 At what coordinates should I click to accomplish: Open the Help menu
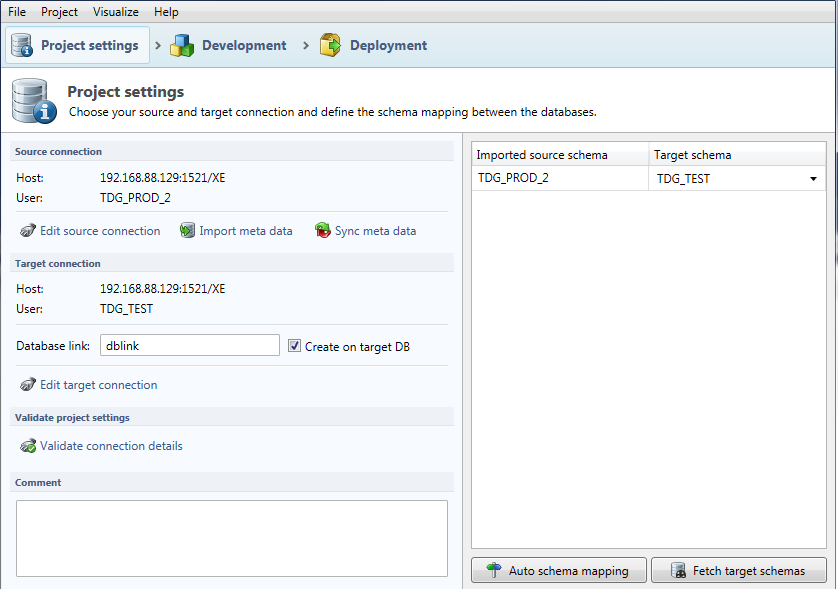(x=167, y=12)
